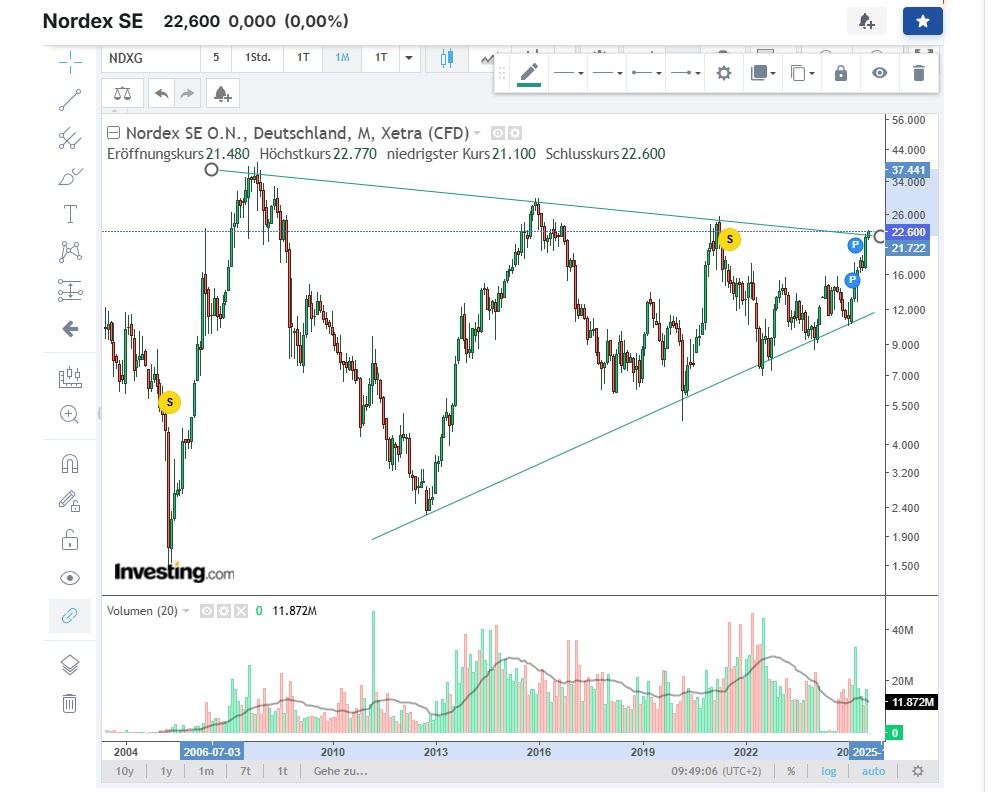The width and height of the screenshot is (991, 792).
Task: Open the interval dropdown arrow
Action: coord(409,58)
